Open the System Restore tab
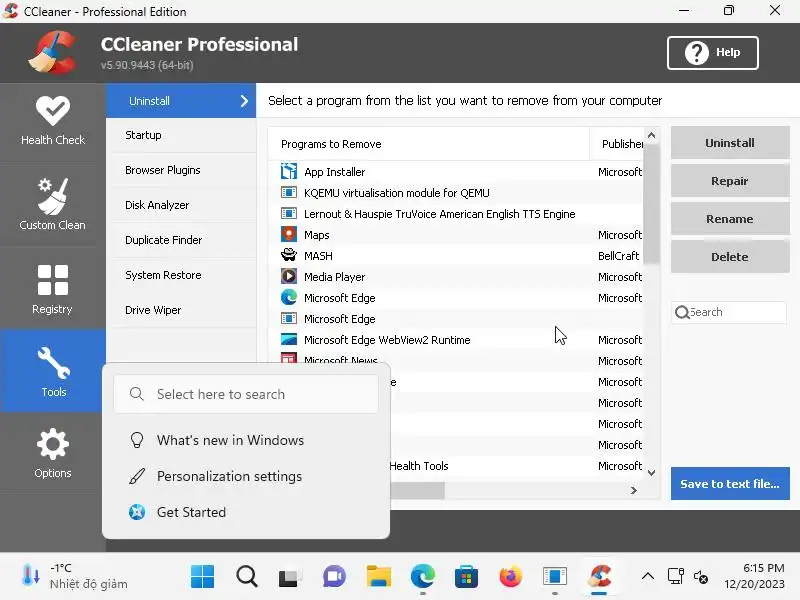800x600 pixels. click(181, 275)
